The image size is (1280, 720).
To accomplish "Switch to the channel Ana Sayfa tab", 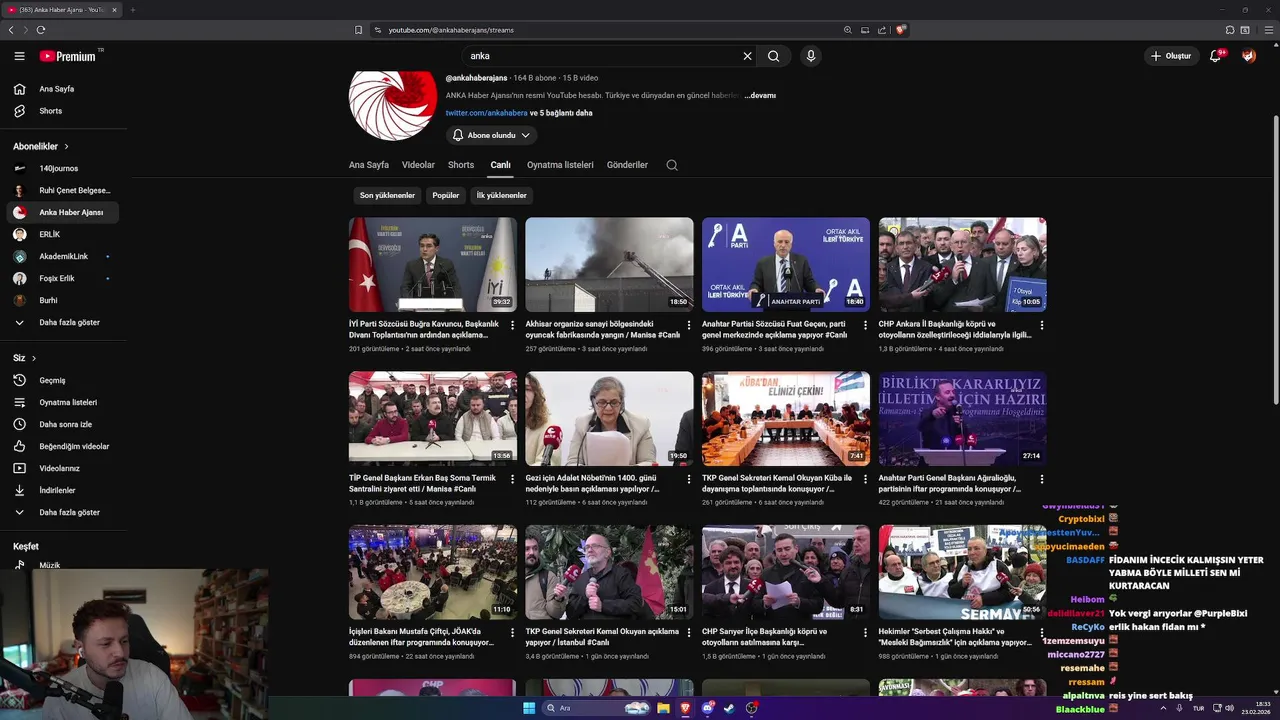I will click(x=369, y=165).
